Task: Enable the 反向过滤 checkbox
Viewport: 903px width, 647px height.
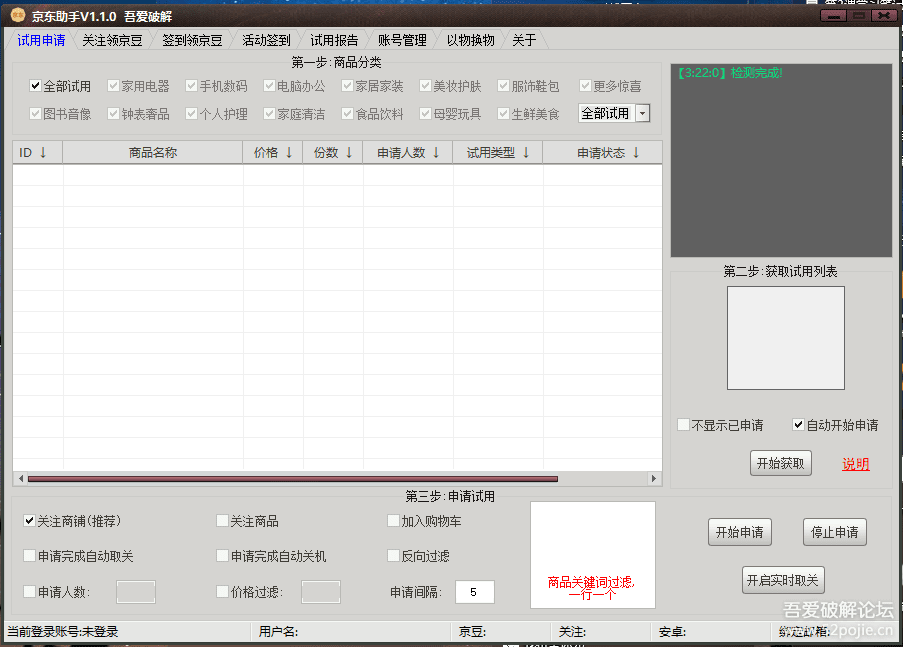Action: click(x=393, y=555)
